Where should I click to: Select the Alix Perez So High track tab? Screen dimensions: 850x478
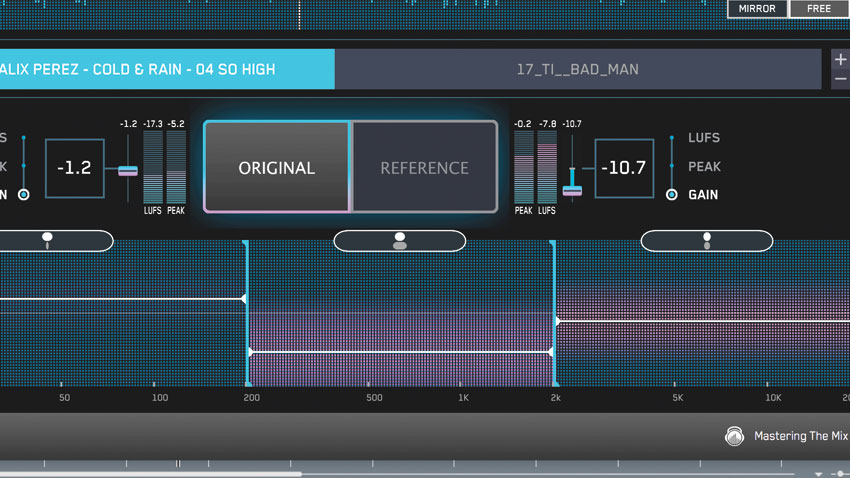[x=167, y=69]
